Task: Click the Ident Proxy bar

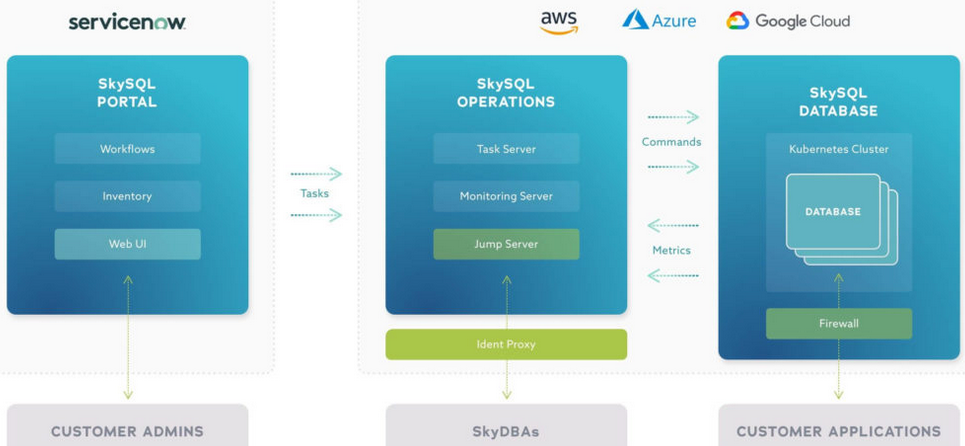Action: pos(507,344)
